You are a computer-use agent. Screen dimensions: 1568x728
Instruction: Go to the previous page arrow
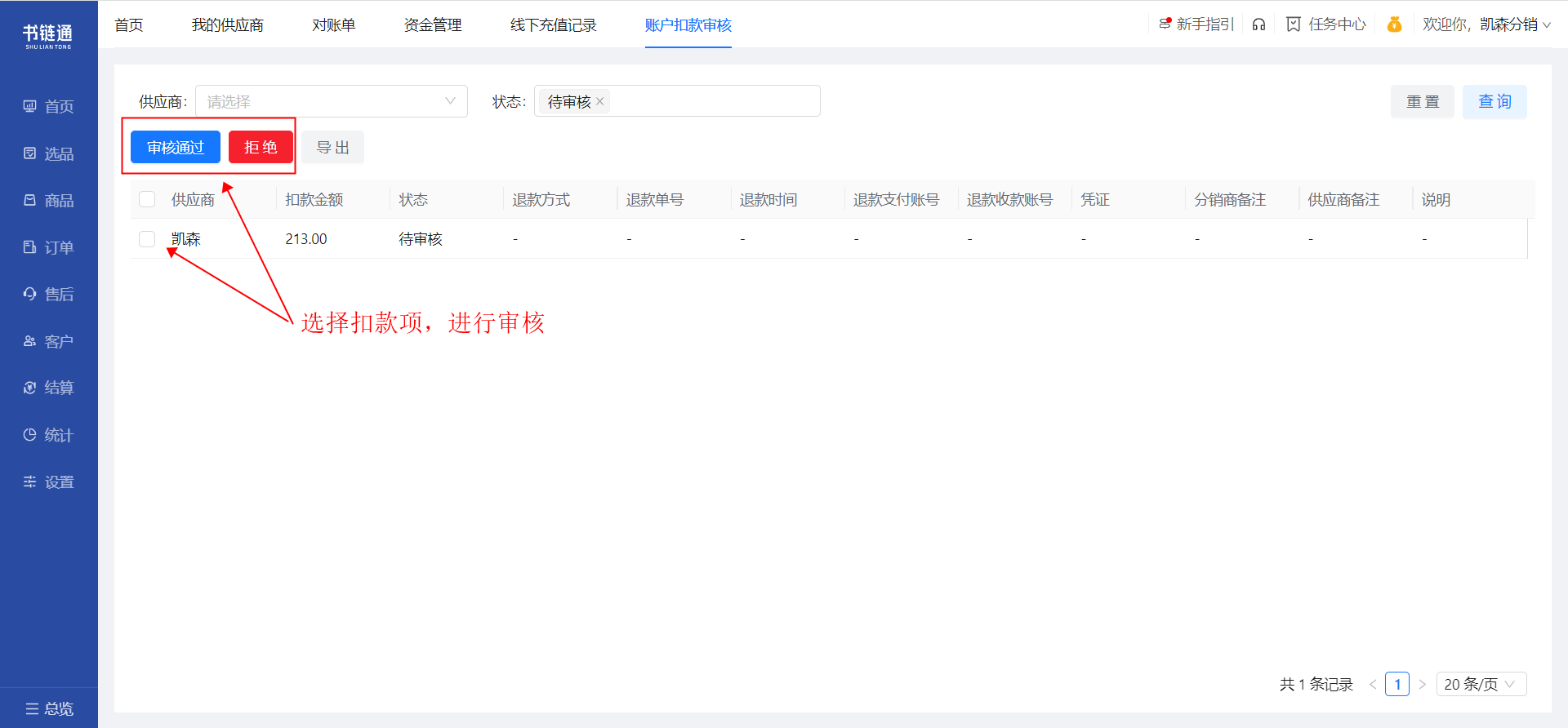click(x=1373, y=684)
